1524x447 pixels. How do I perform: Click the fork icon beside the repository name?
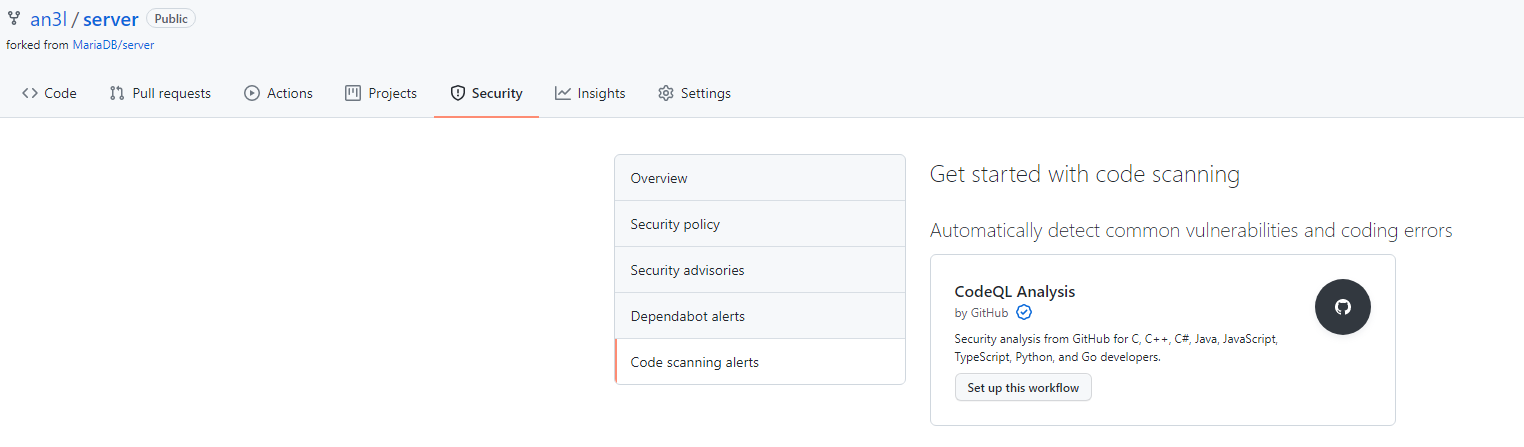14,19
